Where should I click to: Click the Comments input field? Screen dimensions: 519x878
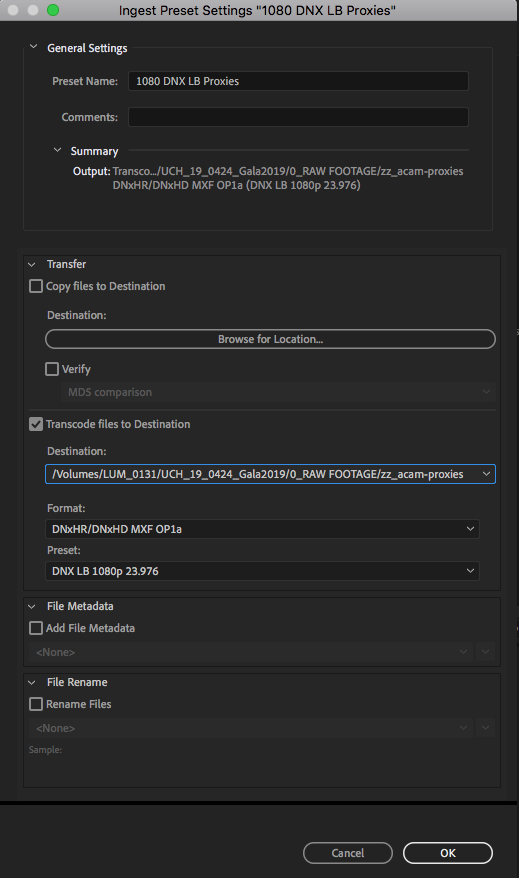pyautogui.click(x=298, y=117)
